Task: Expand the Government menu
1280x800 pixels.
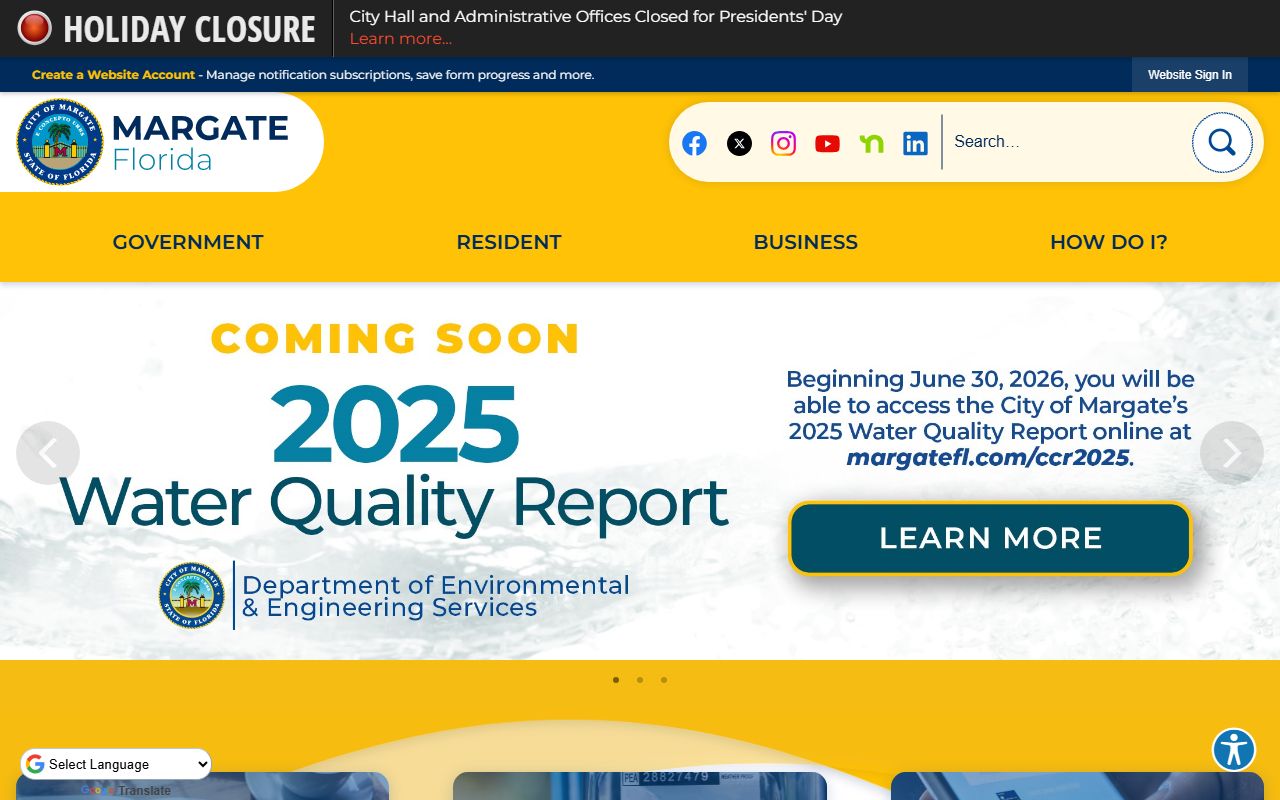Action: click(x=188, y=242)
